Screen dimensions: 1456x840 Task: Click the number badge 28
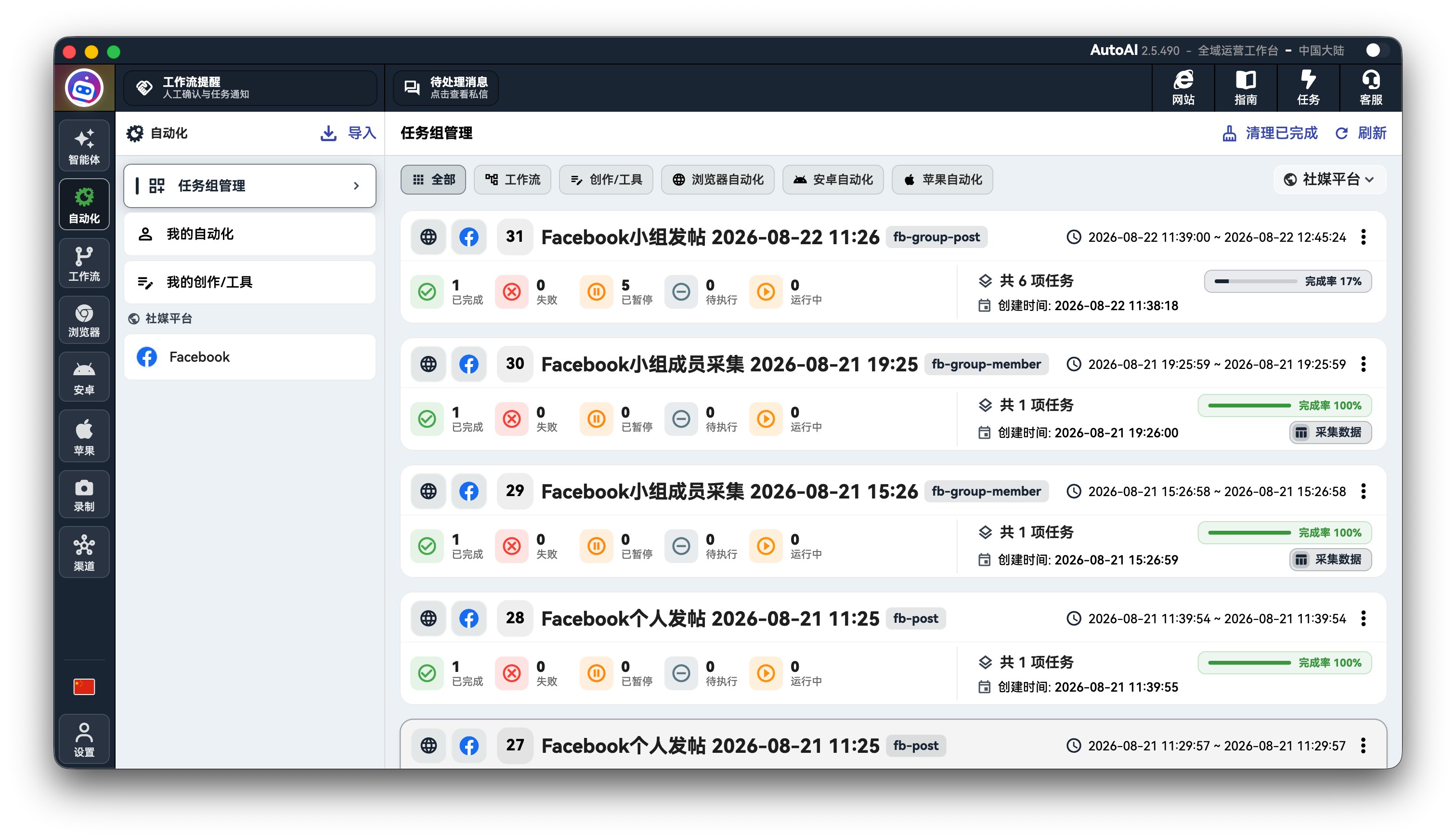(x=515, y=618)
